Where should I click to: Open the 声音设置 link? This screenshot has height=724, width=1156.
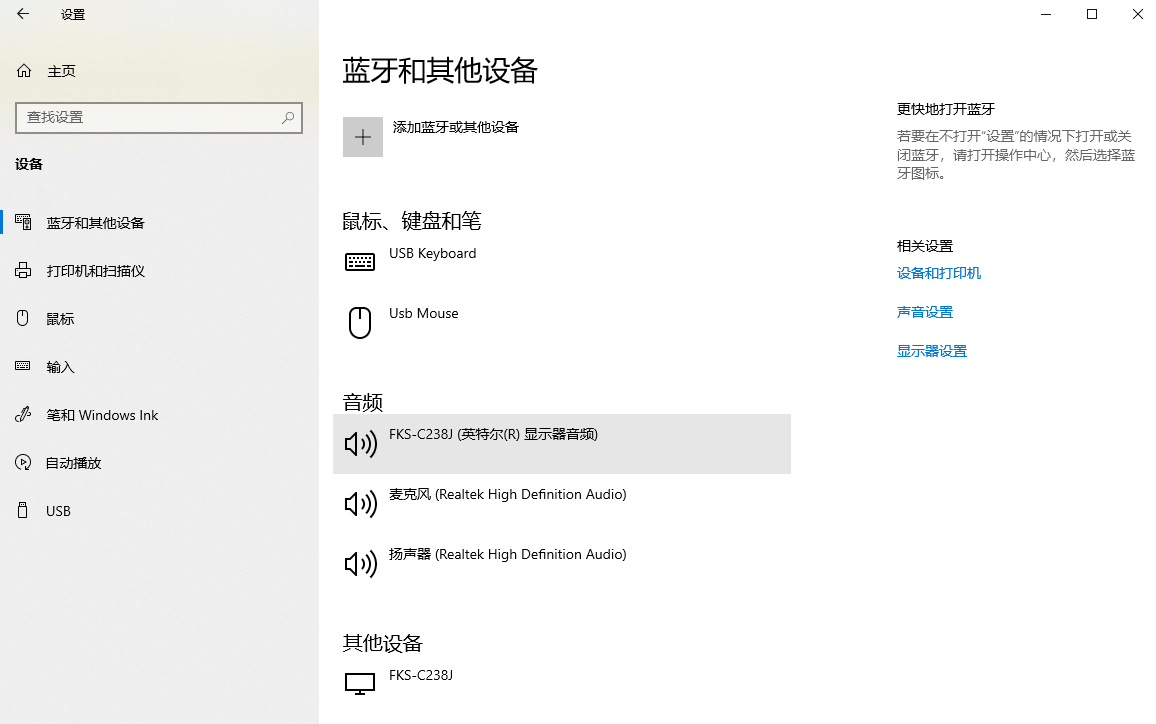[x=924, y=311]
